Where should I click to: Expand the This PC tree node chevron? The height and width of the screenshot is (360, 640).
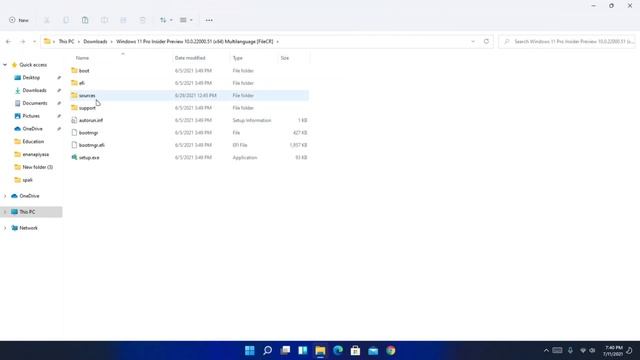[5, 212]
